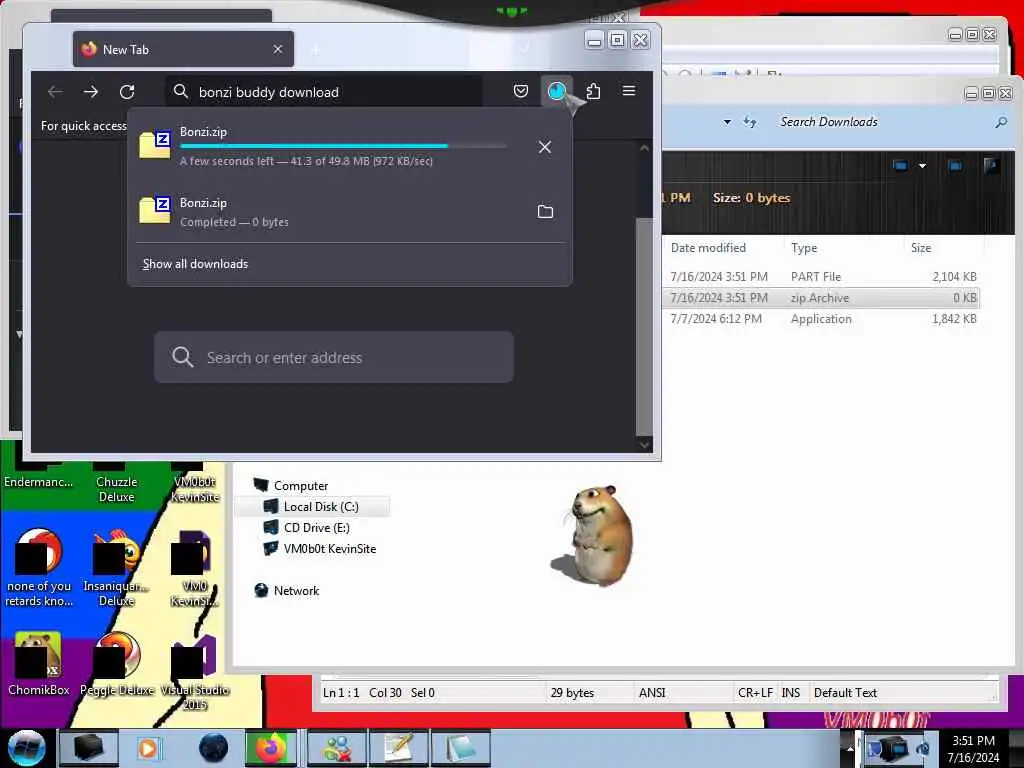Sort by Date modified column

pyautogui.click(x=708, y=248)
